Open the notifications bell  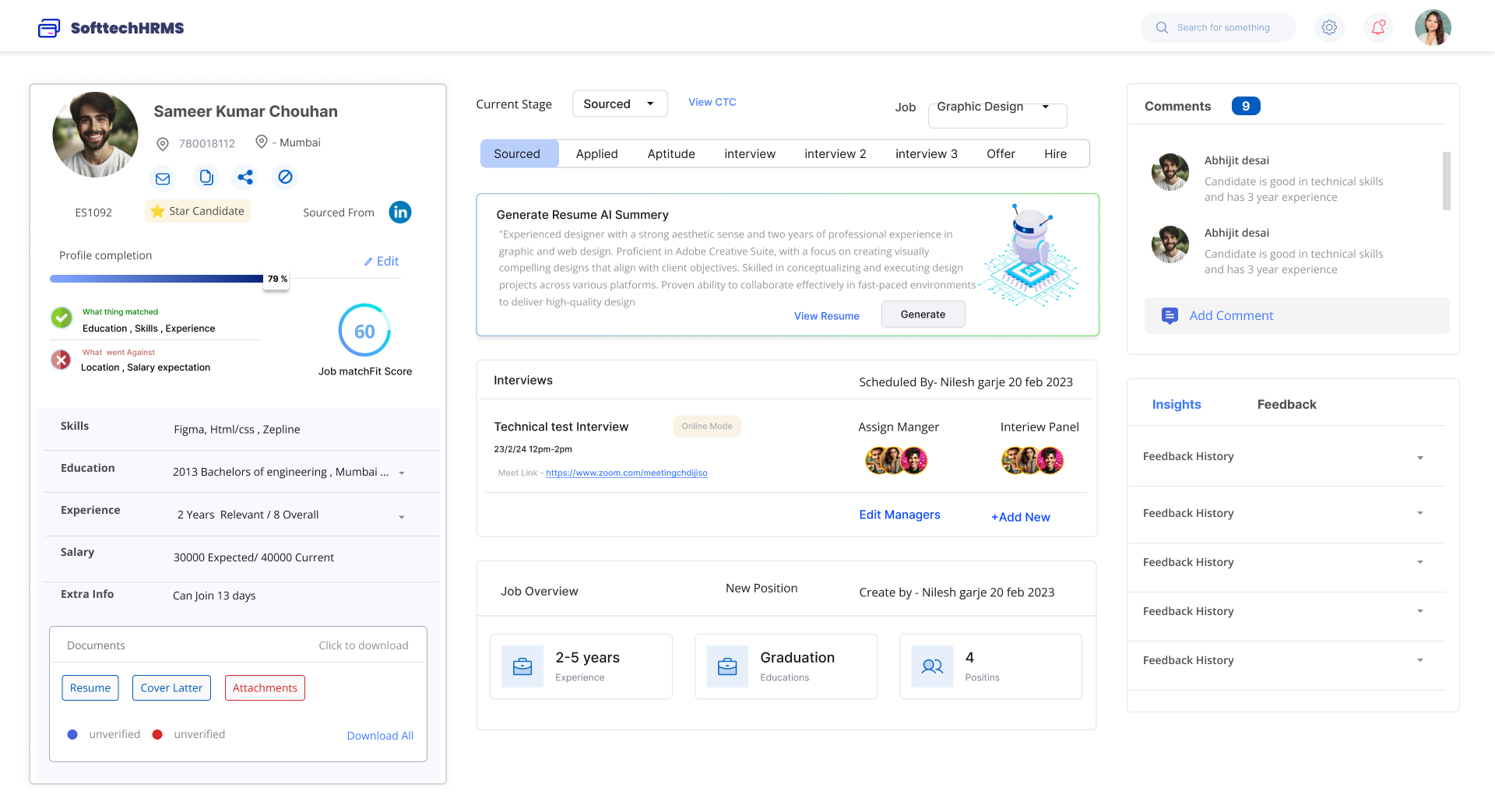point(1378,28)
